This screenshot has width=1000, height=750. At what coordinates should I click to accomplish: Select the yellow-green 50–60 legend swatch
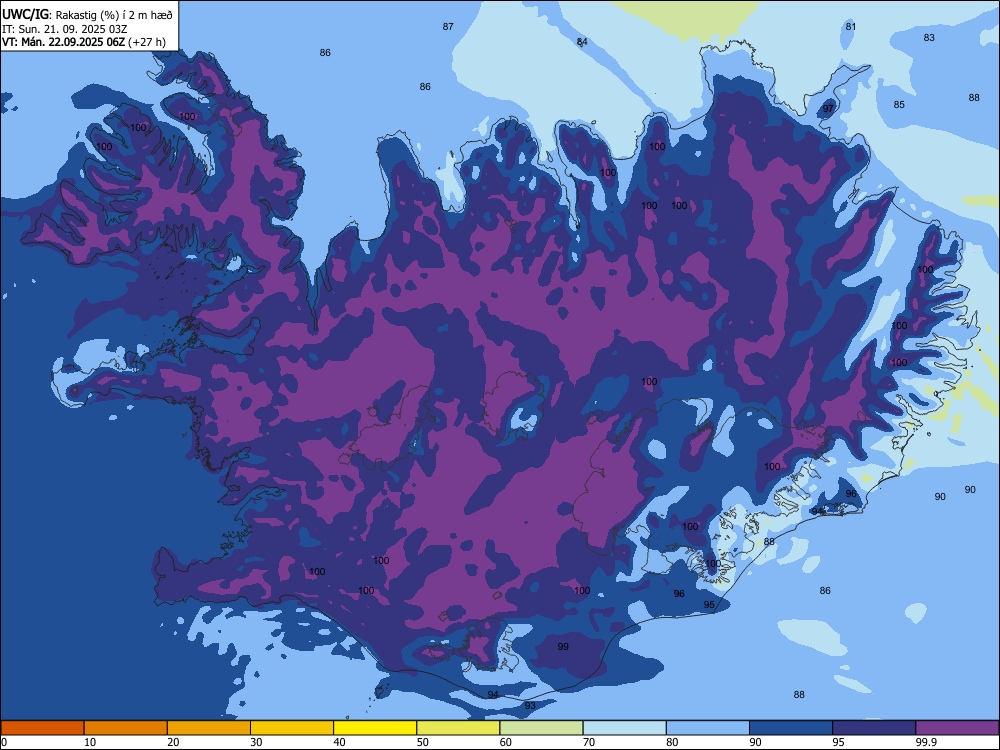[458, 728]
